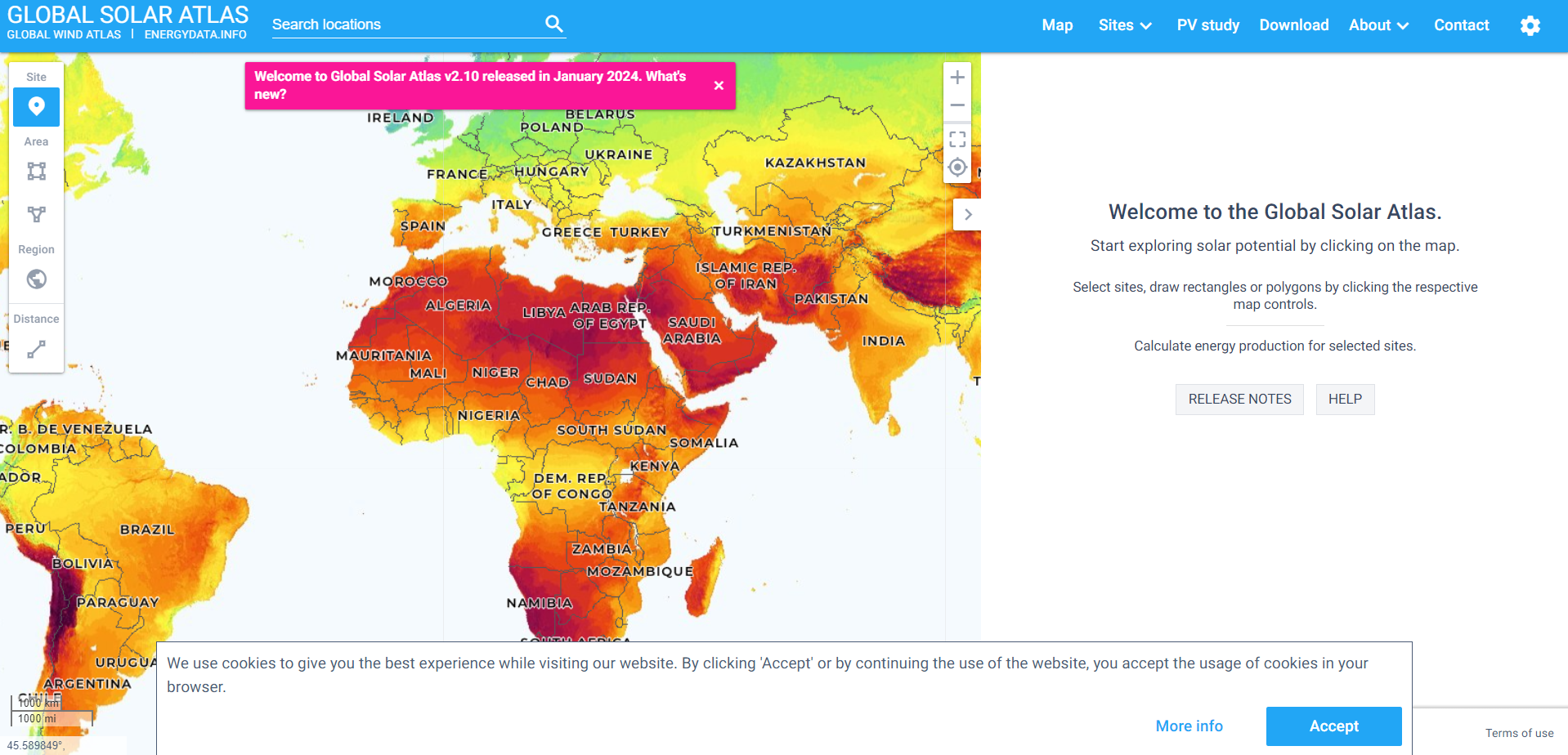Open the ENERGYDATA.INFO link
The width and height of the screenshot is (1568, 755).
pos(195,34)
